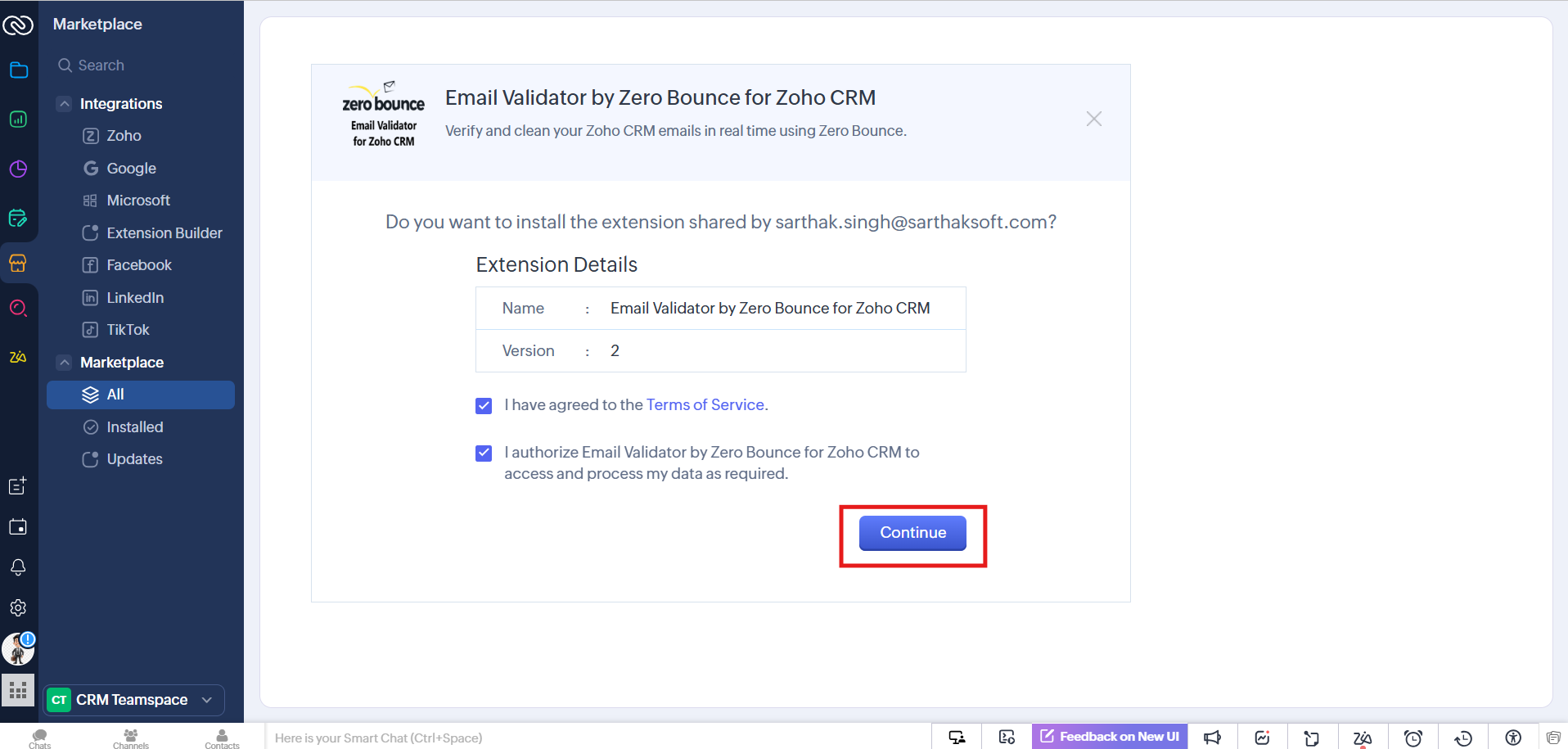Open the settings gear in left rail

(18, 607)
